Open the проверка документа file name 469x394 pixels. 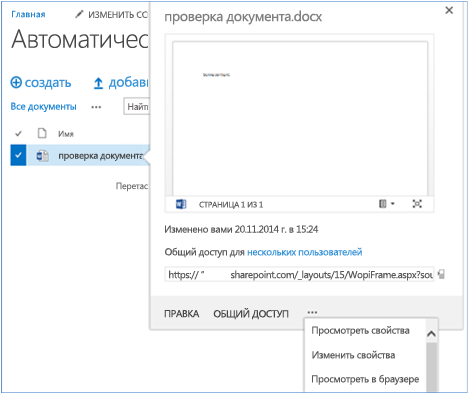[101, 156]
